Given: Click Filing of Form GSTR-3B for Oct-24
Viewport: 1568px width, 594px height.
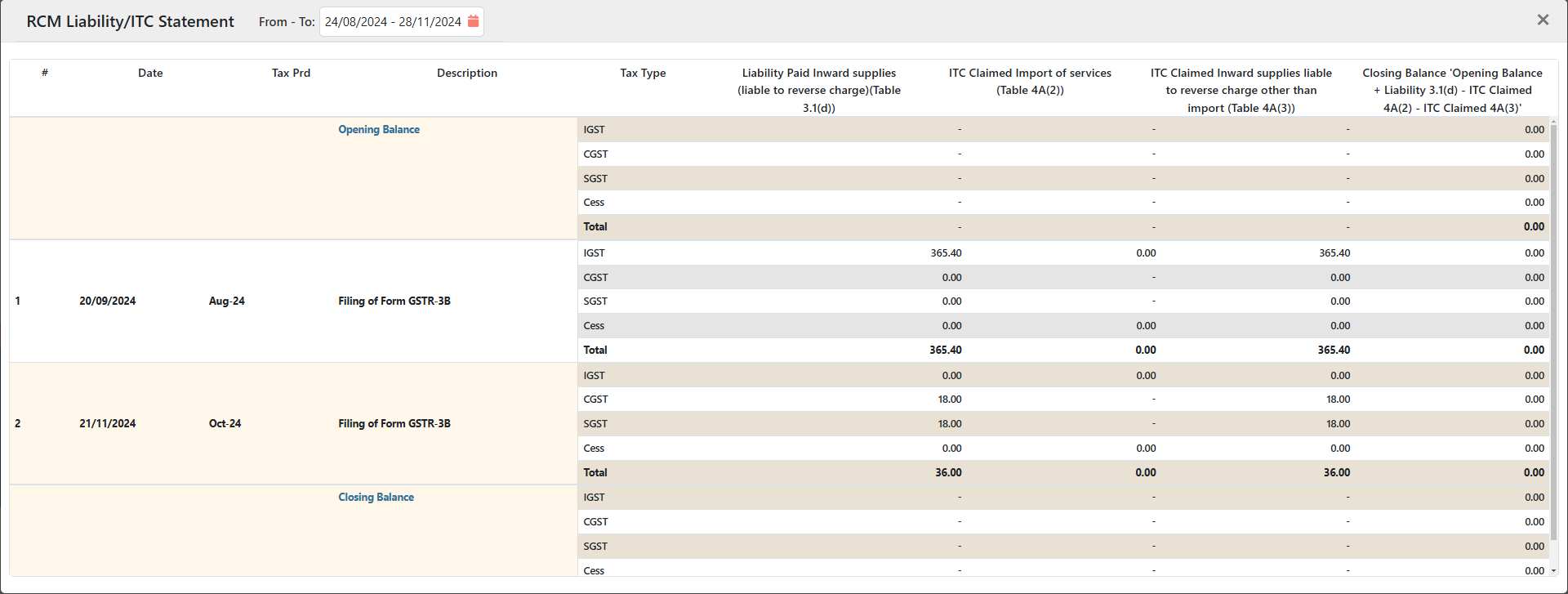Looking at the screenshot, I should point(394,423).
